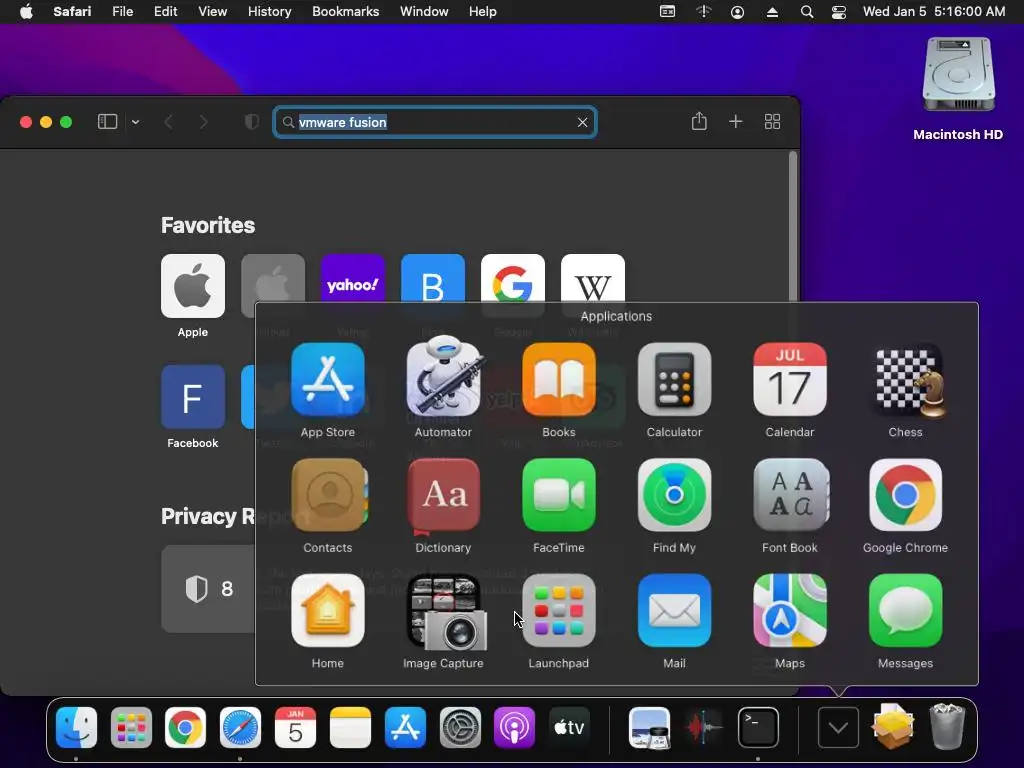
Task: Open Calendar in the Applications stack
Action: click(x=790, y=379)
